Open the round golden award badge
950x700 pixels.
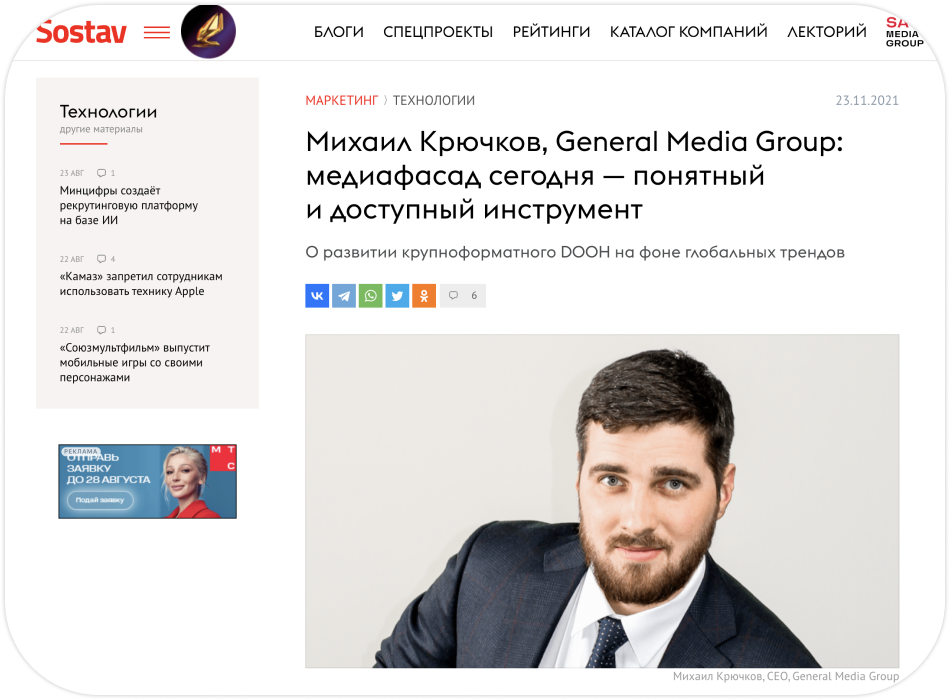tap(208, 32)
